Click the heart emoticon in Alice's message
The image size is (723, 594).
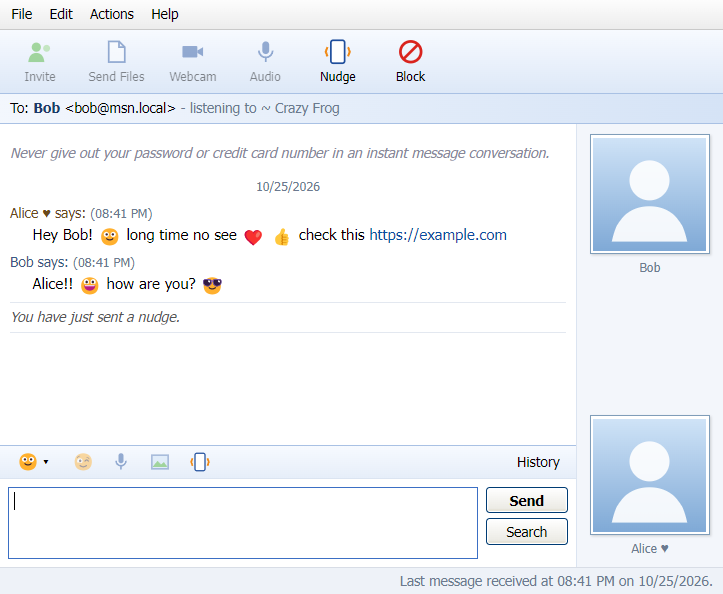point(253,237)
